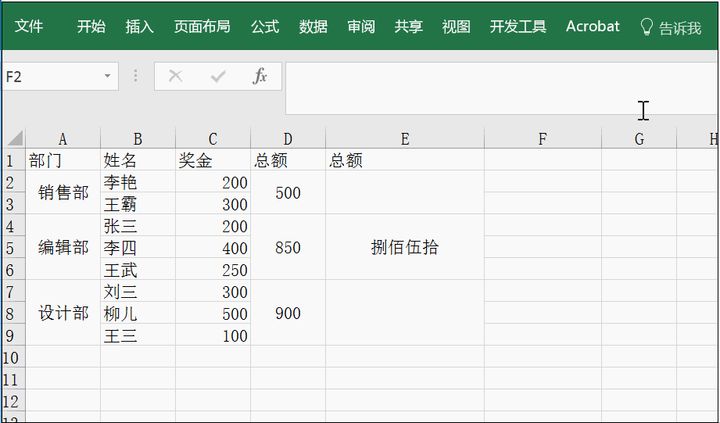720x423 pixels.
Task: Click the enter checkmark icon in formula bar
Action: pos(217,77)
